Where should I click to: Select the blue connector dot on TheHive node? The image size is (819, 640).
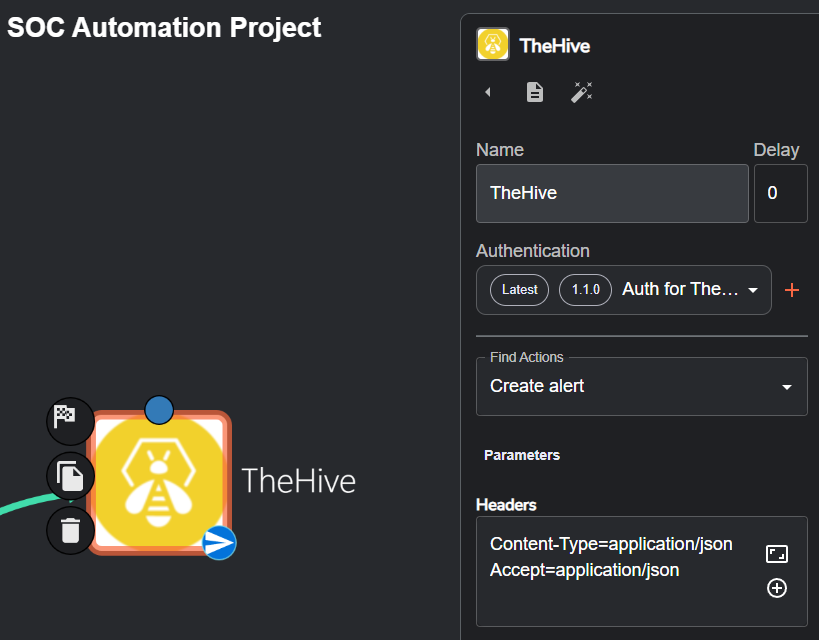click(159, 410)
